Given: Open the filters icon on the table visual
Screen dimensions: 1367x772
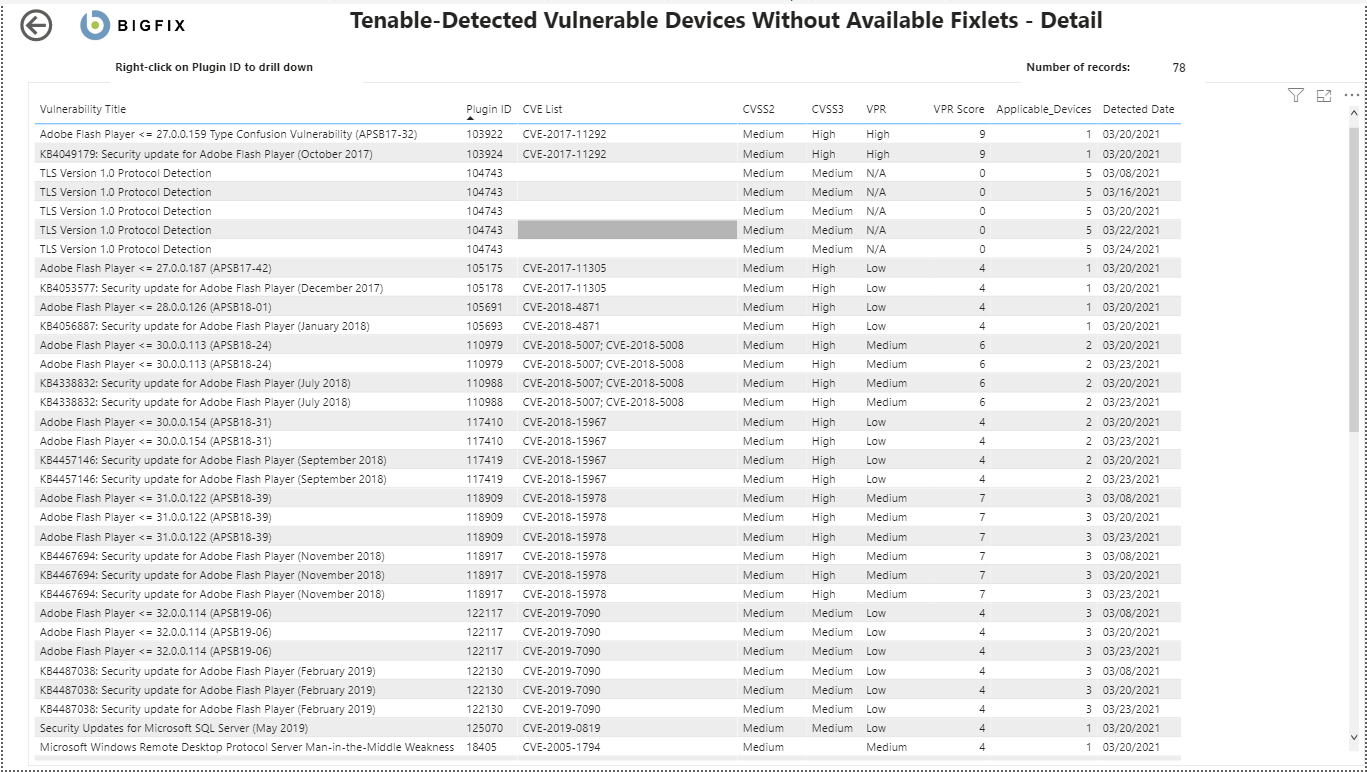Looking at the screenshot, I should (1296, 95).
